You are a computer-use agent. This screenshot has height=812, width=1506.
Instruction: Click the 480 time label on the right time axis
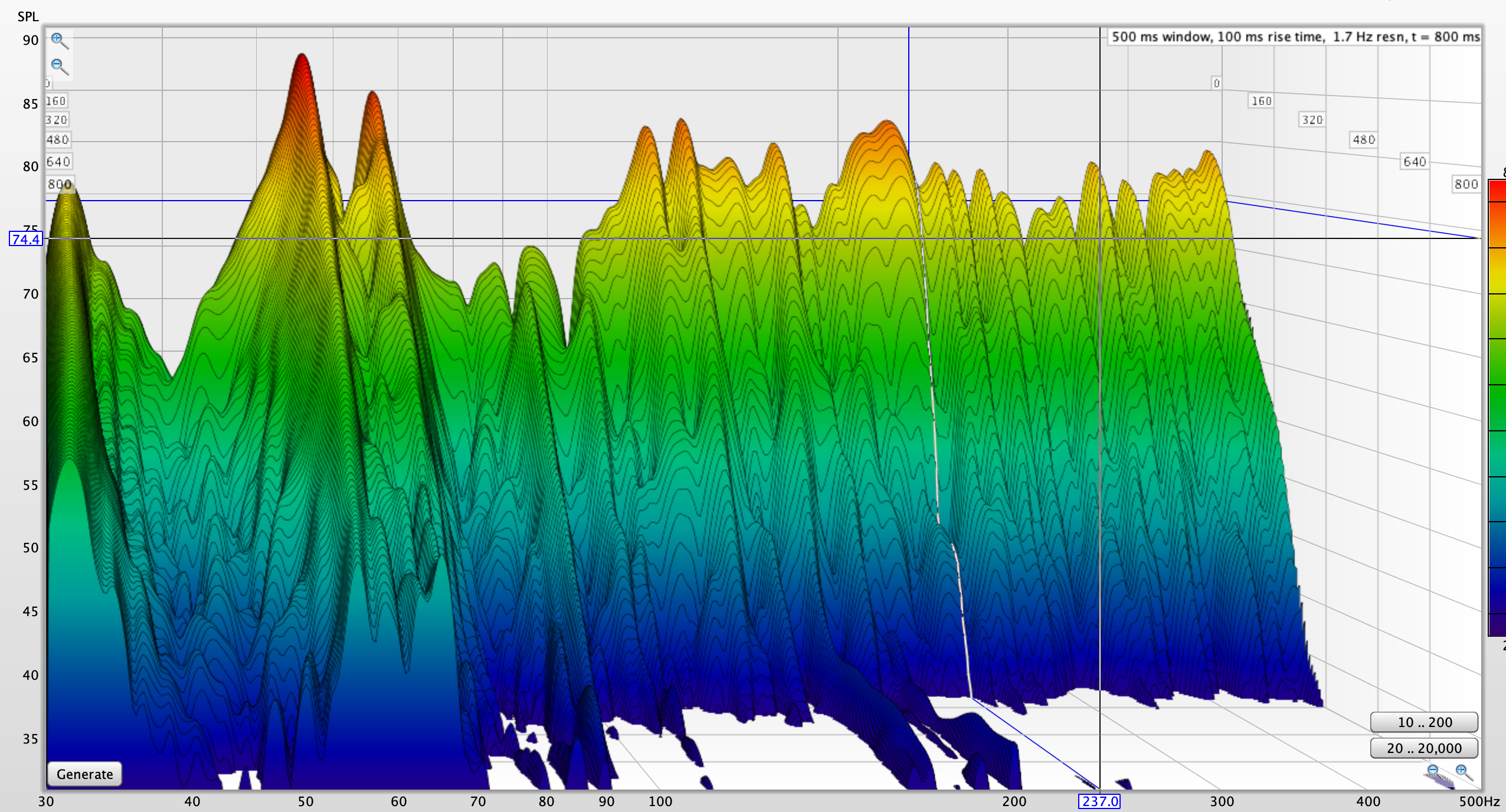click(x=1364, y=140)
